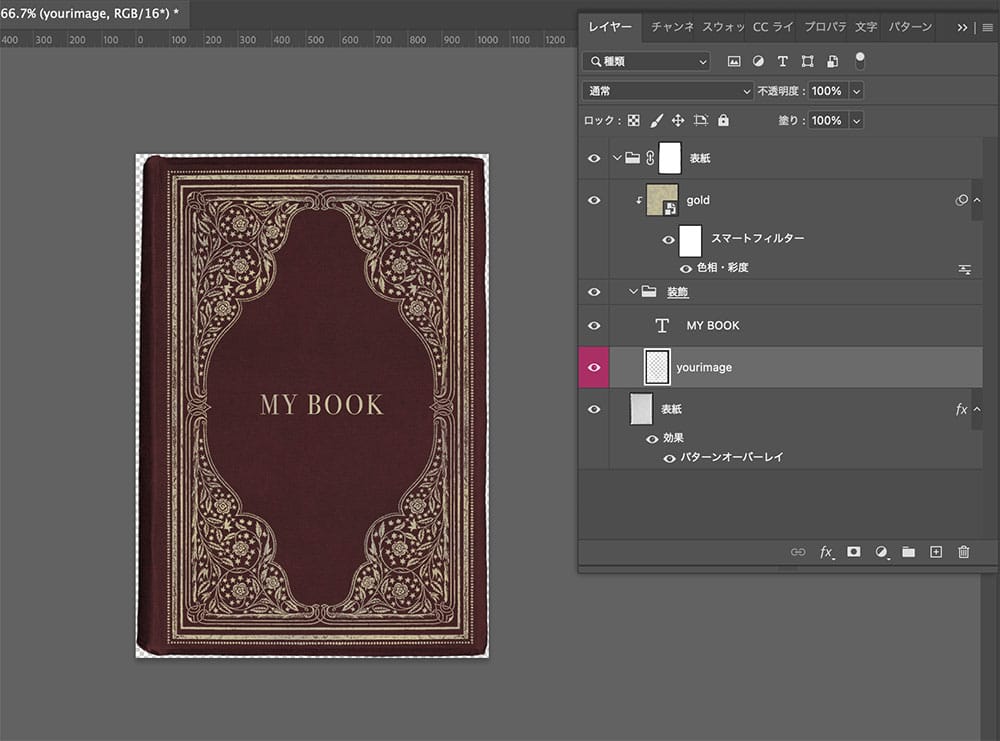Add a layer mask
This screenshot has height=741, width=1000.
(854, 552)
